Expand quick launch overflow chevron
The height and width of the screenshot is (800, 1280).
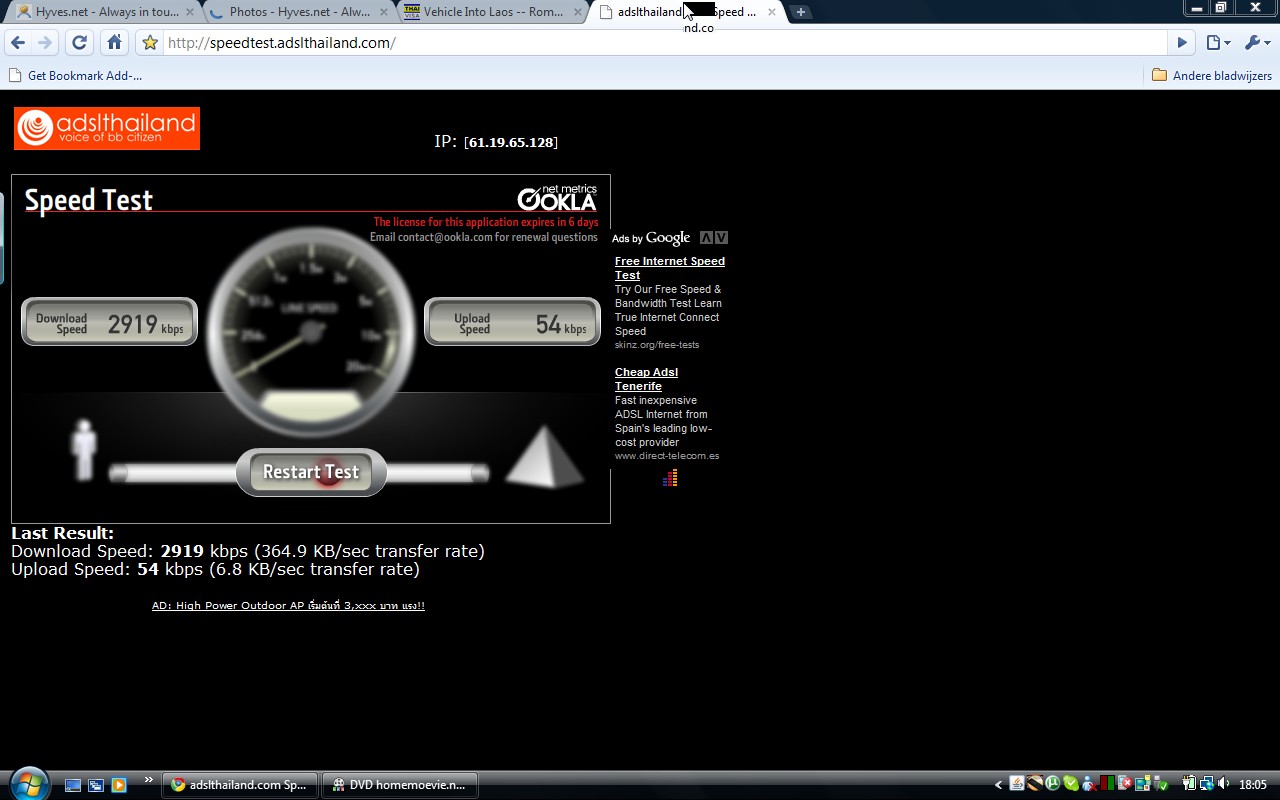[149, 780]
